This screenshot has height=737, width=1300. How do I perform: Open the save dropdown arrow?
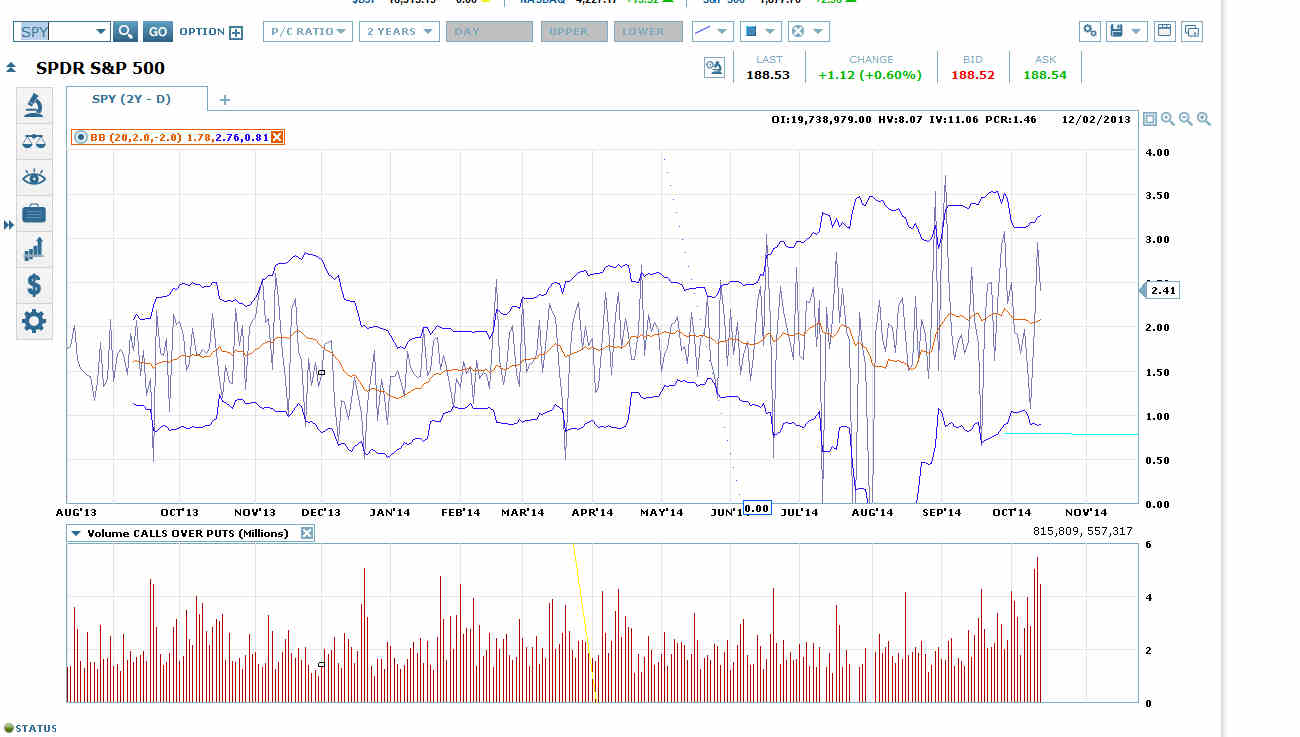tap(1137, 32)
